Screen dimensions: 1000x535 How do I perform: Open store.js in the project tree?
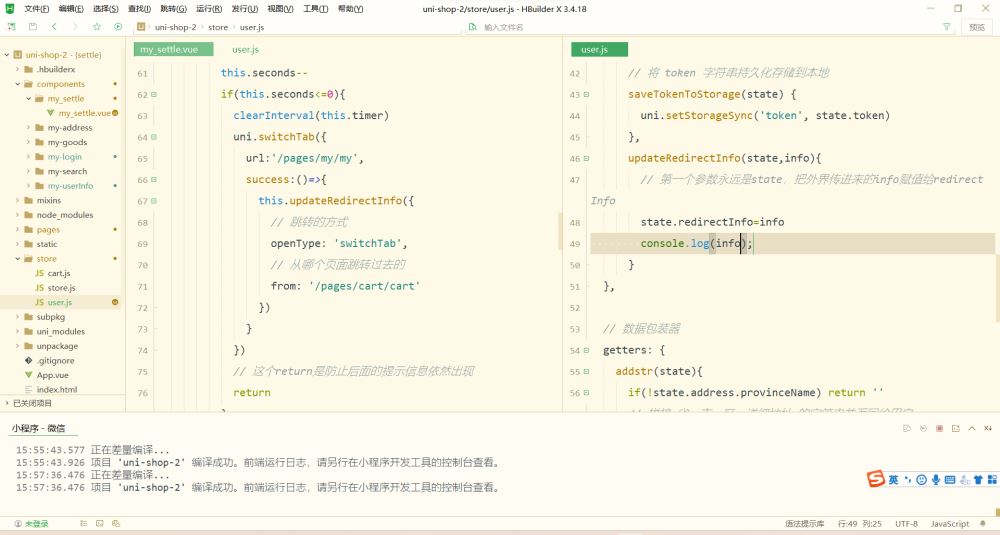pyautogui.click(x=61, y=288)
